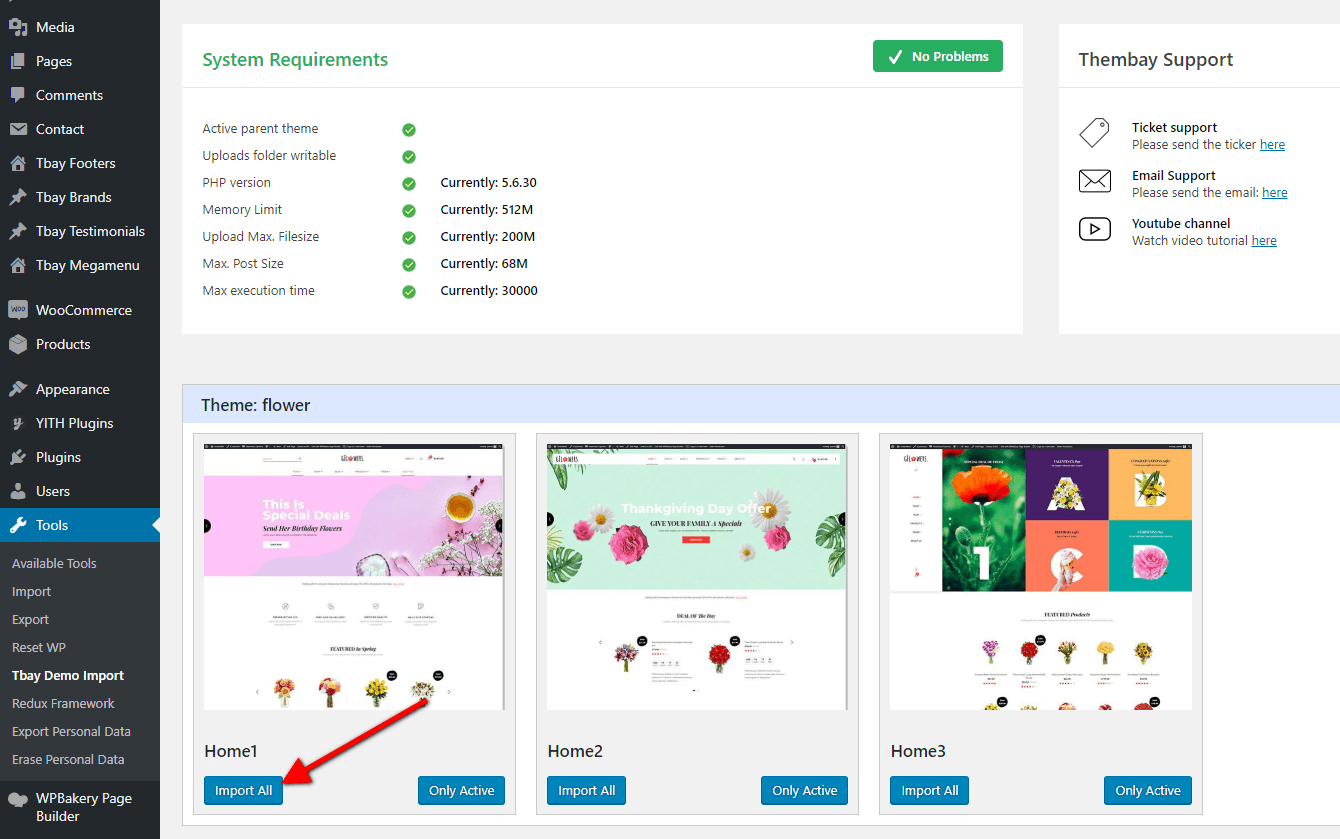Click the Home2 demo preview thumbnail
Screen dimensions: 1340x839
pyautogui.click(x=697, y=578)
